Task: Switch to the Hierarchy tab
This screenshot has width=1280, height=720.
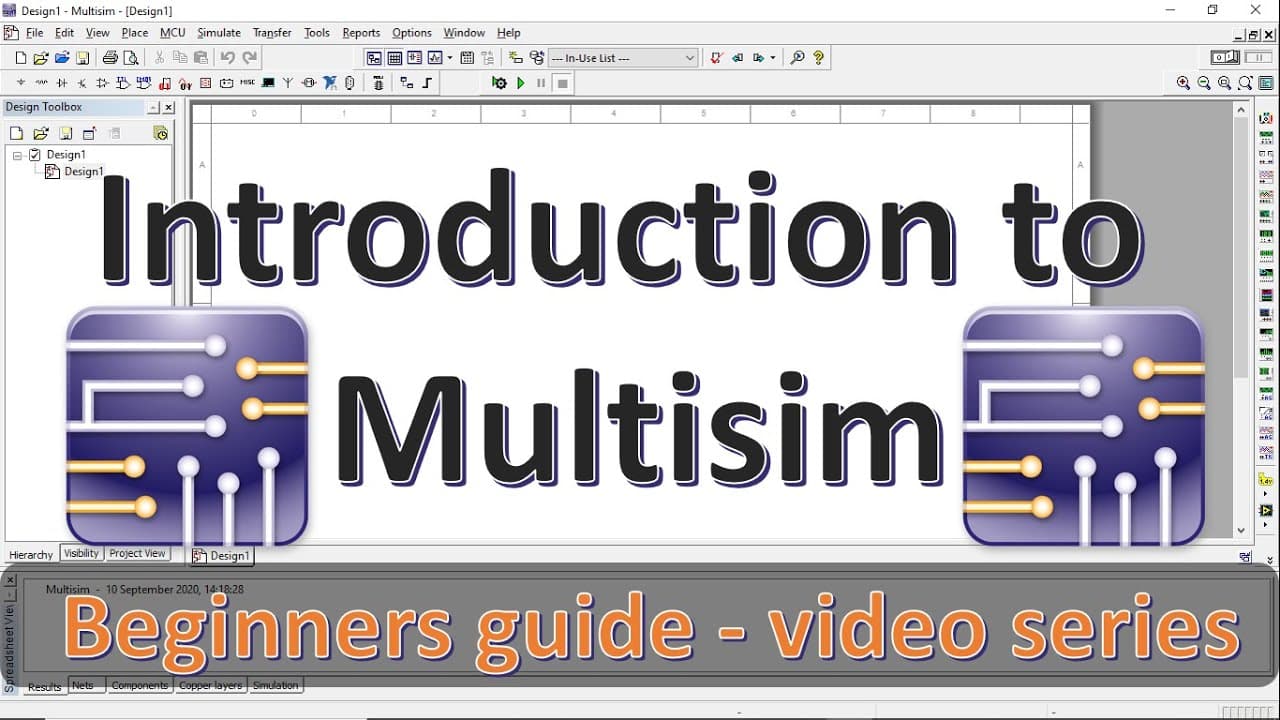Action: 31,555
